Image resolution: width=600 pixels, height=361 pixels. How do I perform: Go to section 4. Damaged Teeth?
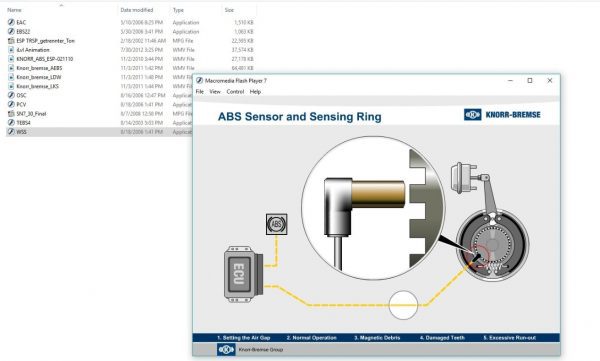click(x=442, y=338)
